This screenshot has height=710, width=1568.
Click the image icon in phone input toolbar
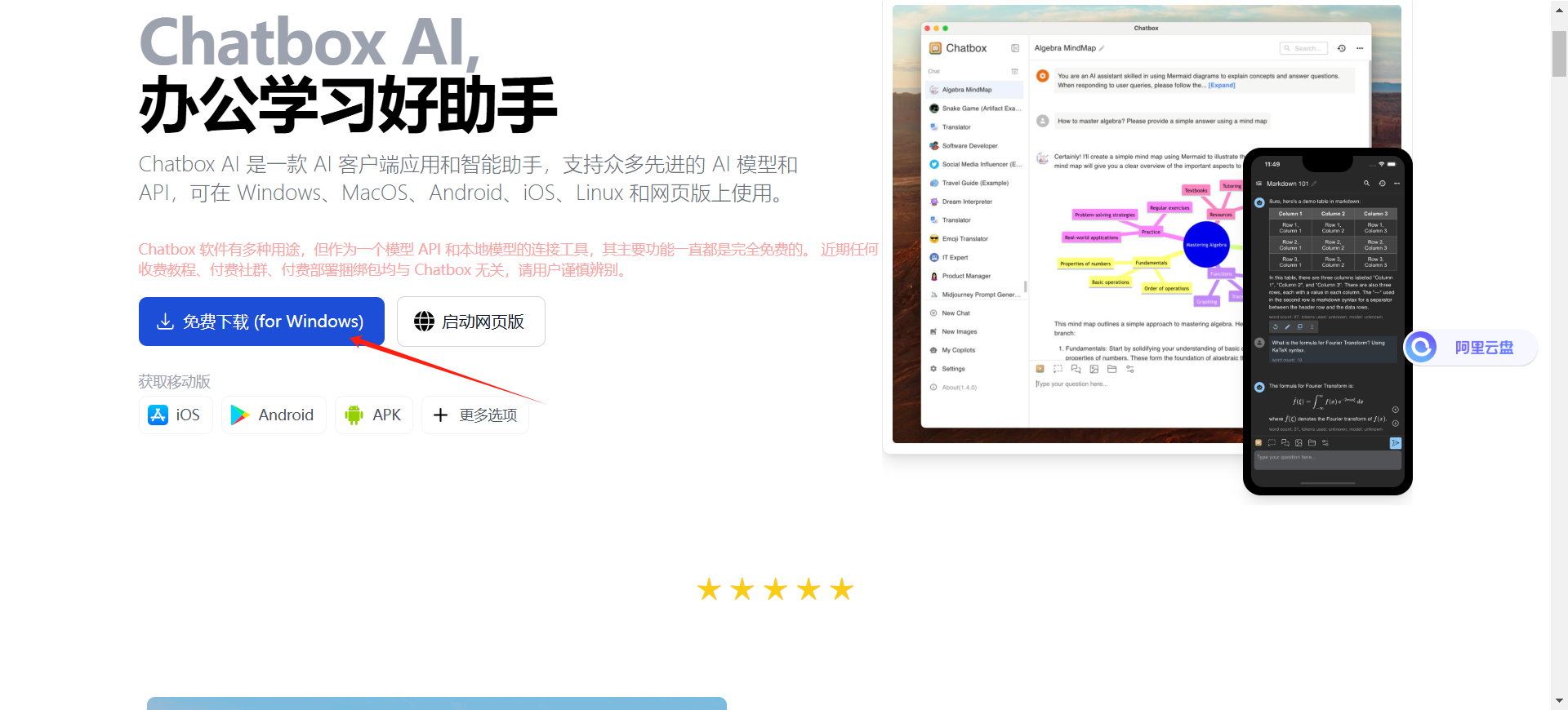[x=1298, y=443]
